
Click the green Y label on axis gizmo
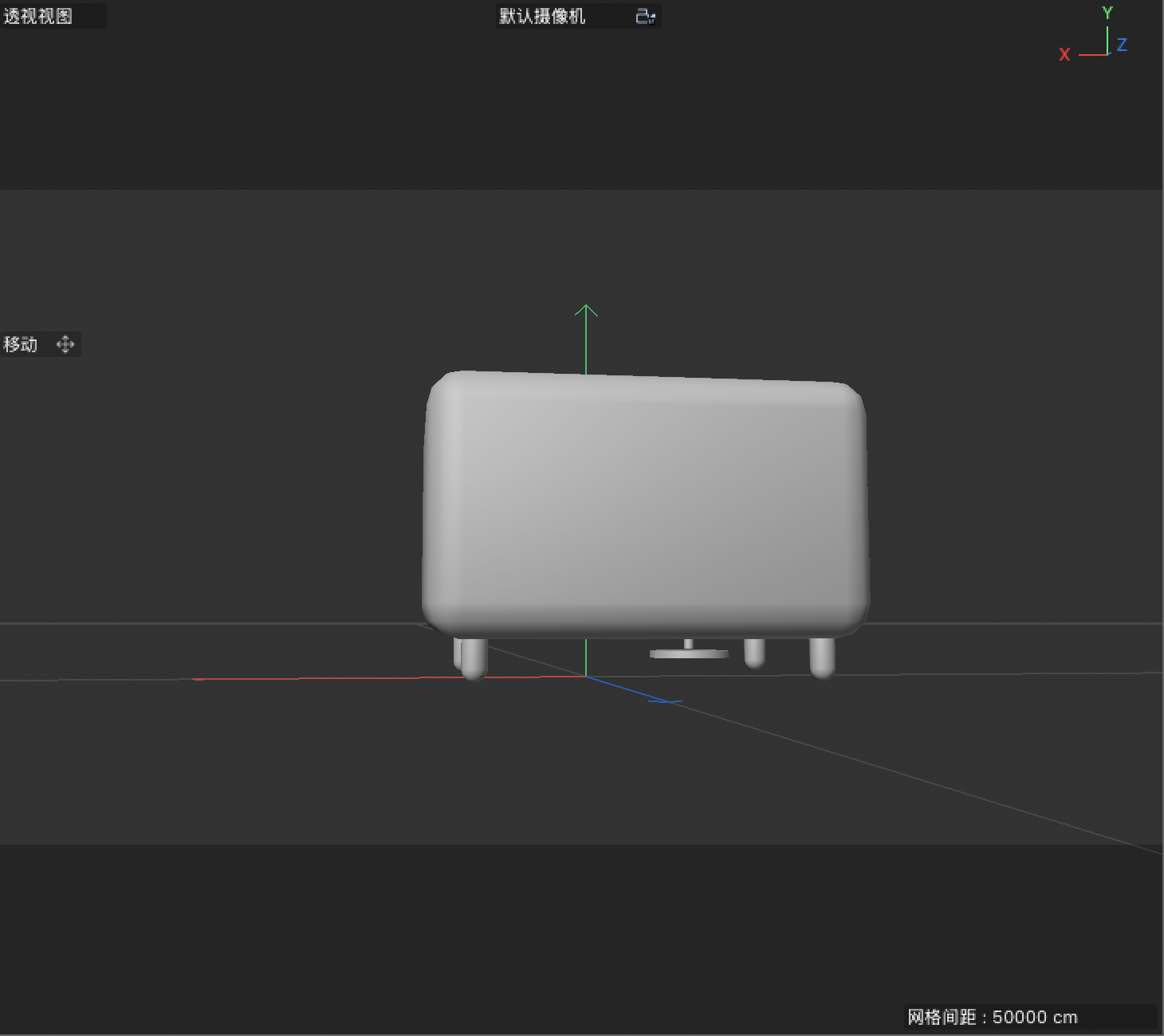tap(1107, 12)
